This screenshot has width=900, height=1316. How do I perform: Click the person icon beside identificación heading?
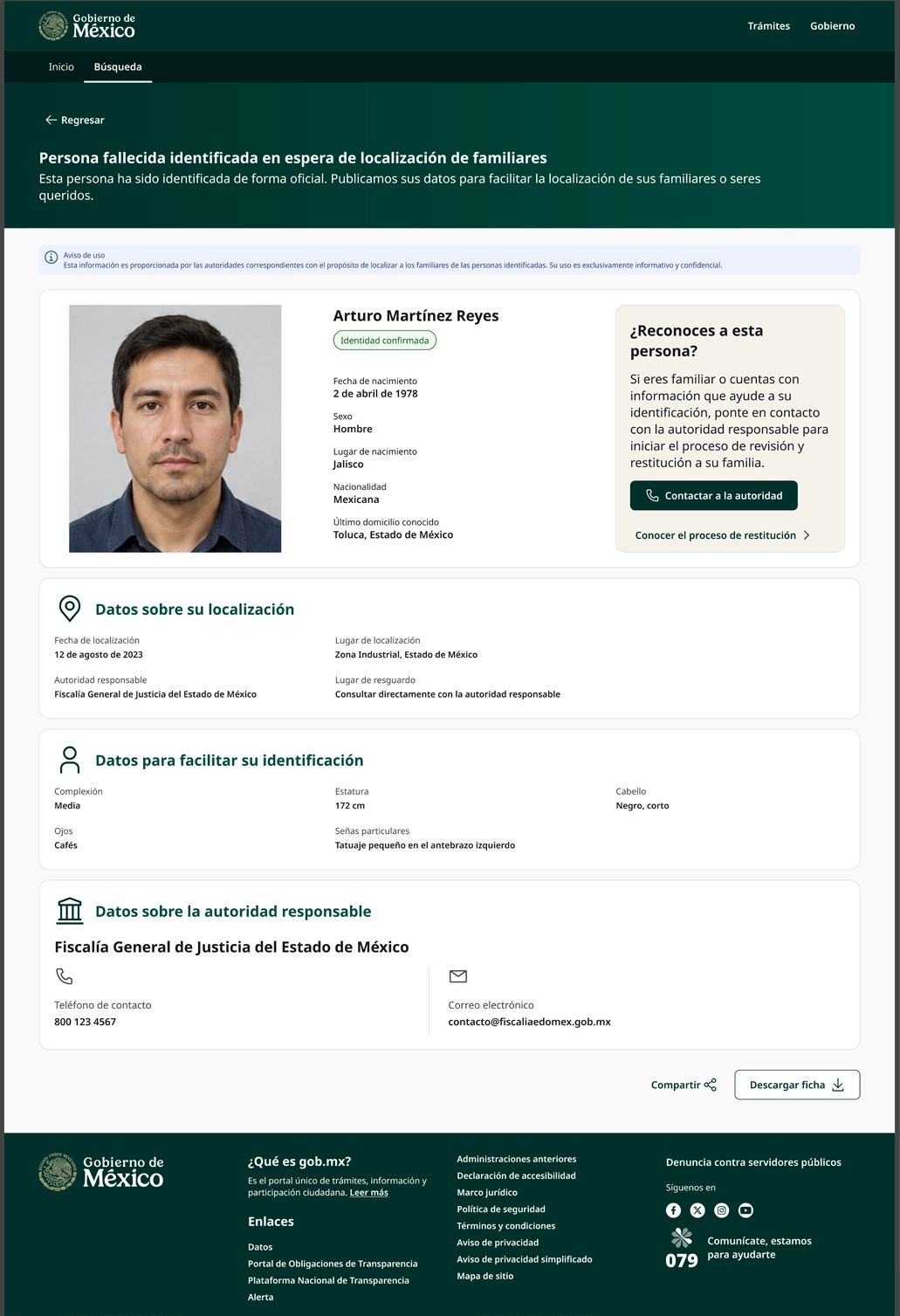coord(70,760)
